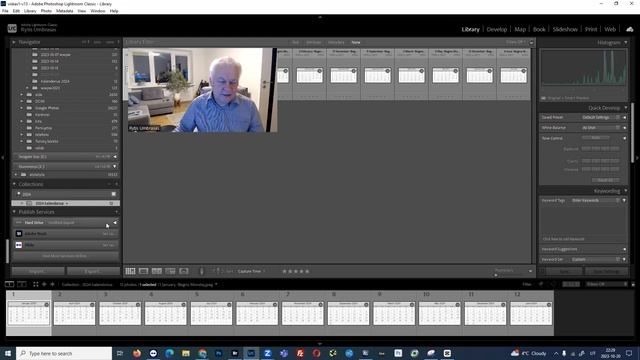Switch to People view icon in toolbar
The image size is (640, 360).
click(x=184, y=271)
